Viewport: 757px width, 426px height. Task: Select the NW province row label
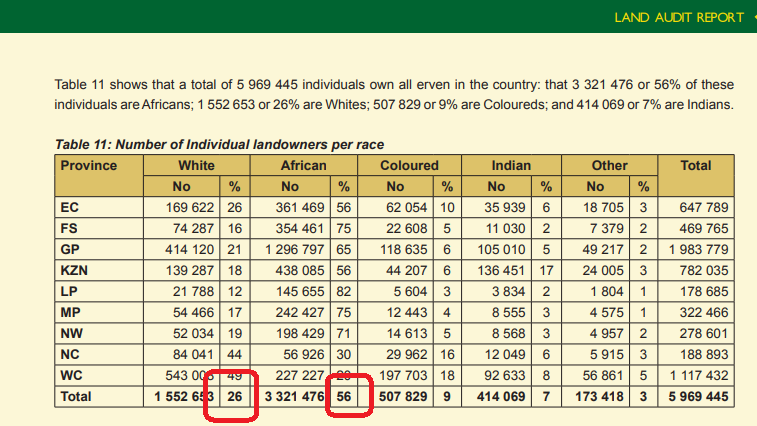point(71,334)
